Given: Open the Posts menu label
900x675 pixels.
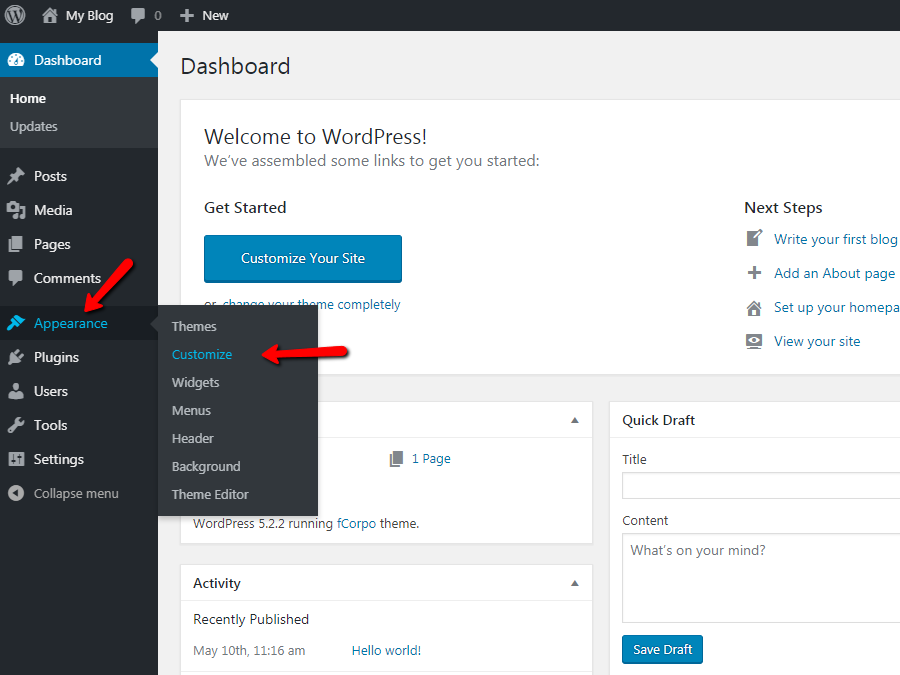Looking at the screenshot, I should [x=51, y=176].
